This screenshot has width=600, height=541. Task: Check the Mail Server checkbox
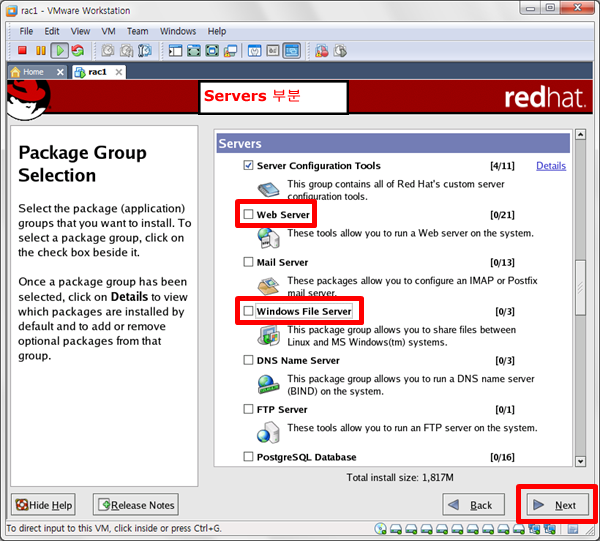(x=248, y=262)
